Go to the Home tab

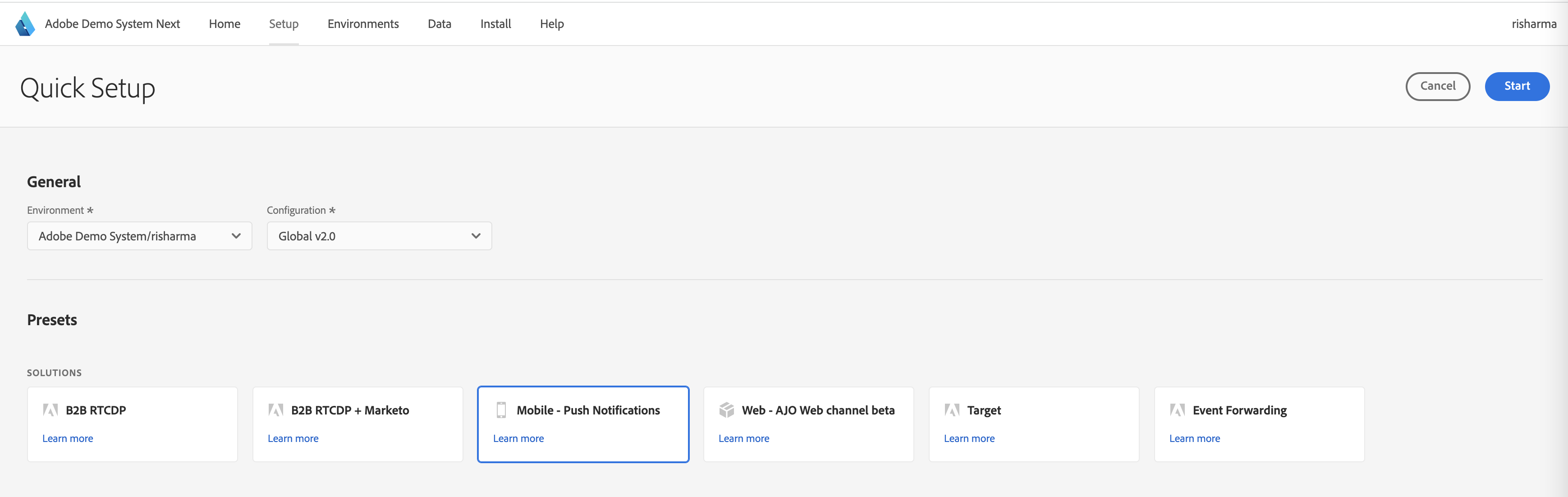click(x=225, y=24)
